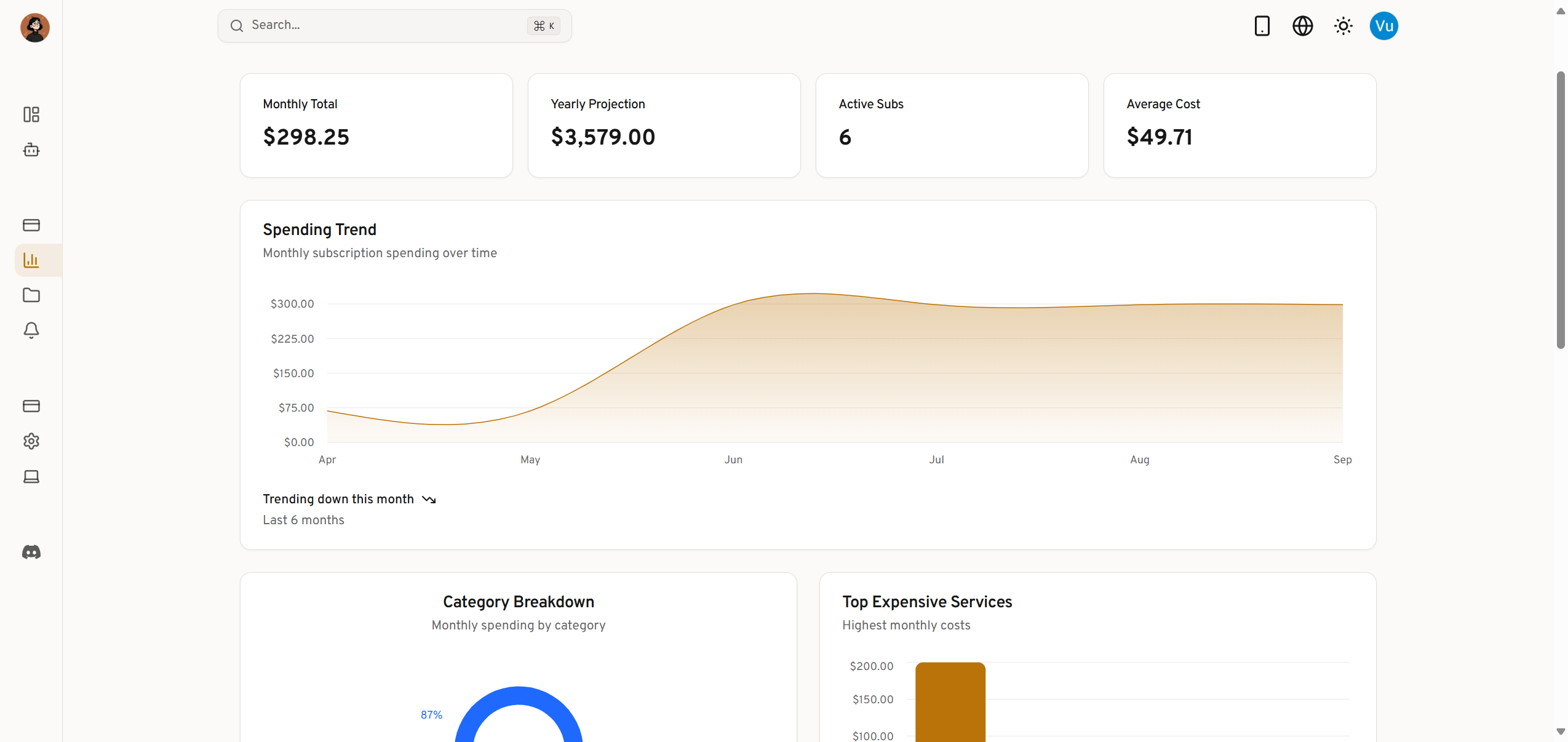Click the mobile device icon in header
This screenshot has height=742, width=1568.
coord(1262,26)
